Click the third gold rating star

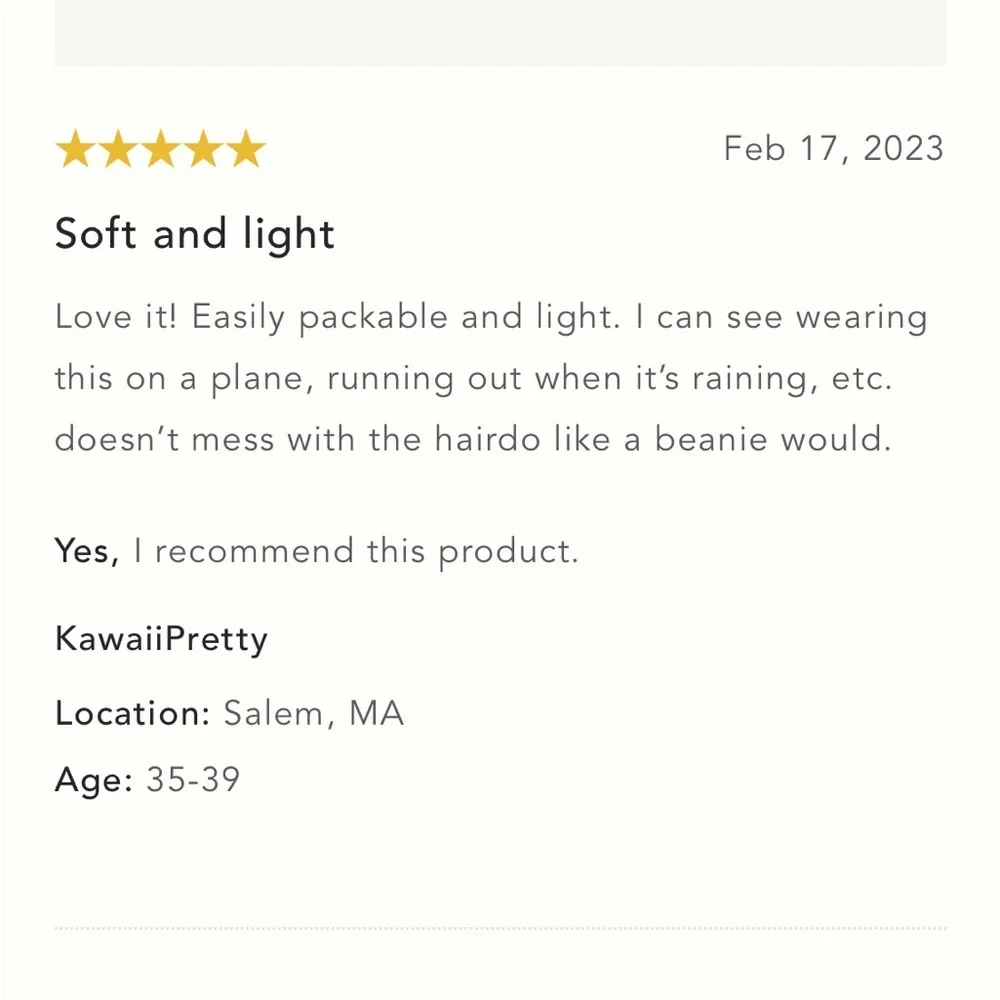tap(161, 149)
